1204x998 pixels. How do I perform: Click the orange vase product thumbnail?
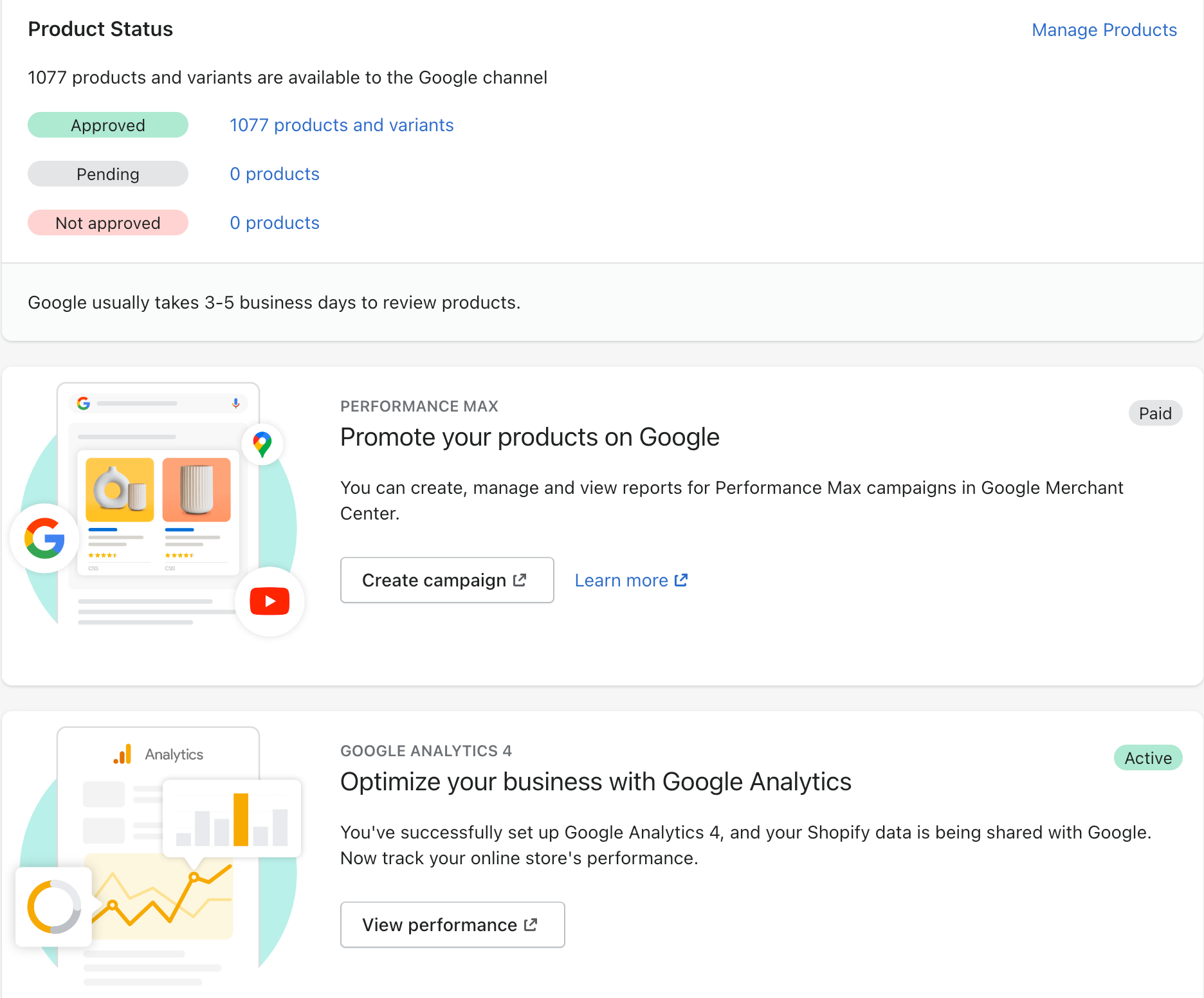click(196, 489)
